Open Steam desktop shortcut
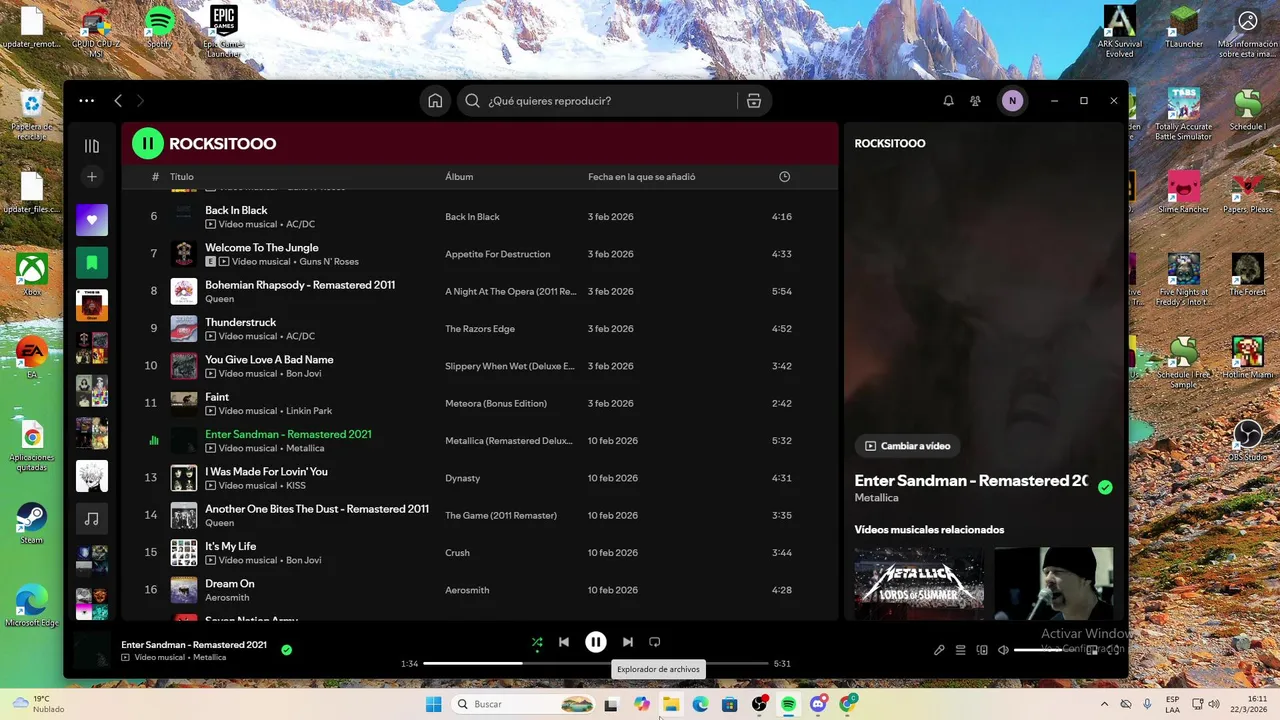Viewport: 1280px width, 720px height. 32,523
